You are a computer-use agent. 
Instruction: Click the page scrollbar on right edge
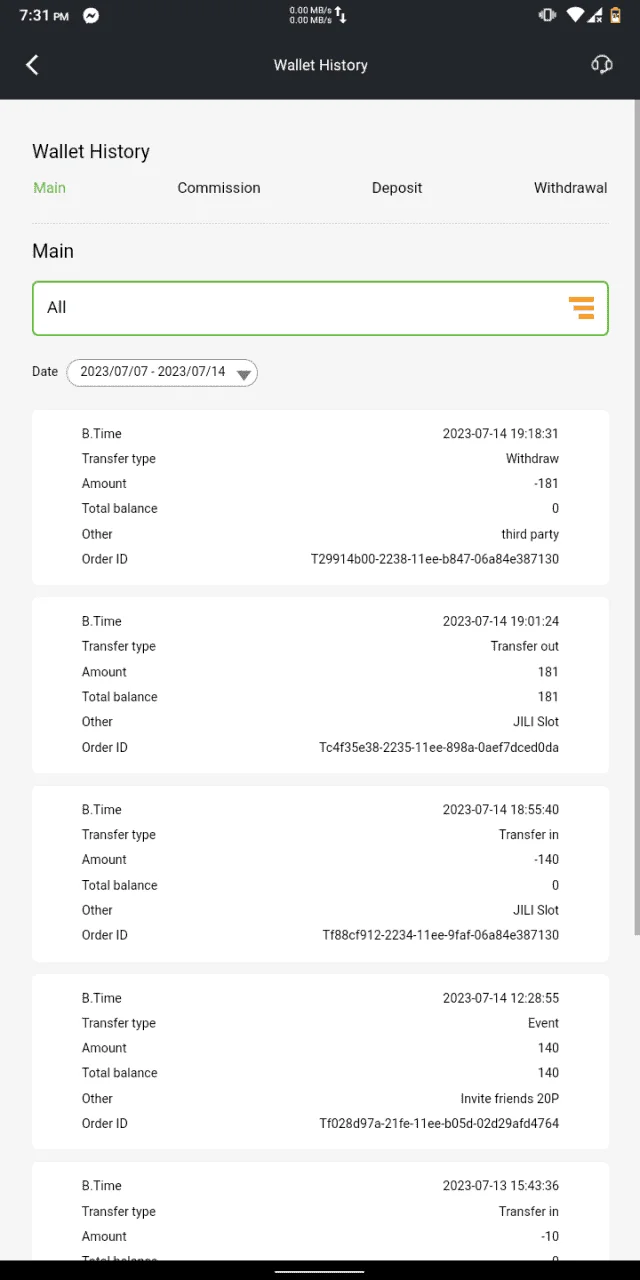point(636,520)
